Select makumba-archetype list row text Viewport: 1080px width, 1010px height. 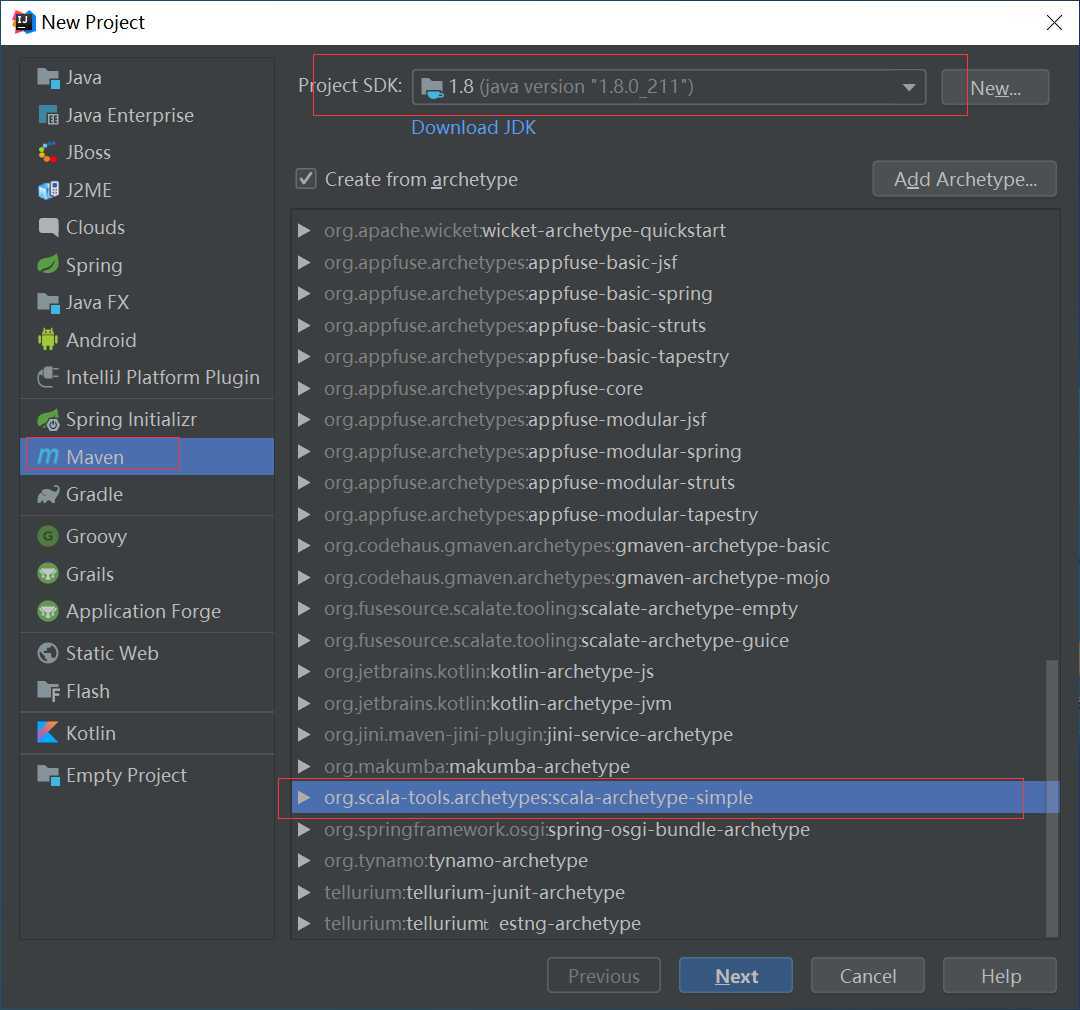477,767
